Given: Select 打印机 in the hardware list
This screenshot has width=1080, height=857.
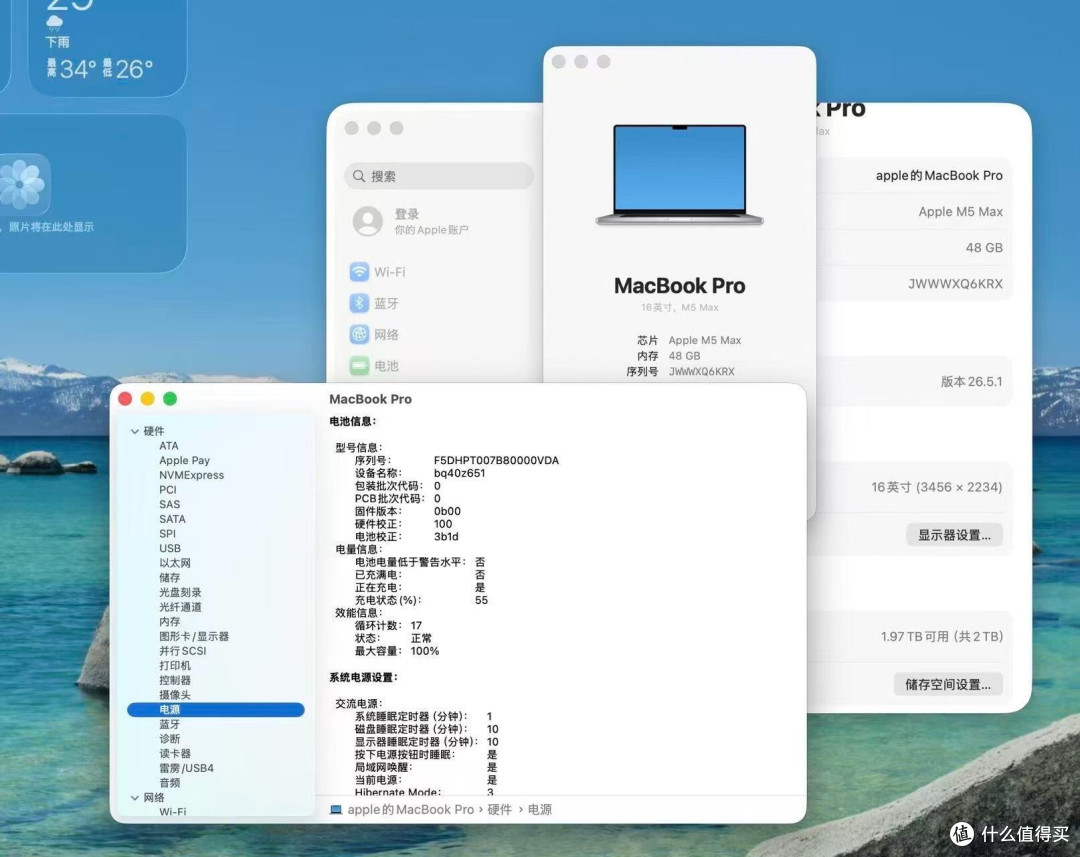Looking at the screenshot, I should (x=175, y=665).
